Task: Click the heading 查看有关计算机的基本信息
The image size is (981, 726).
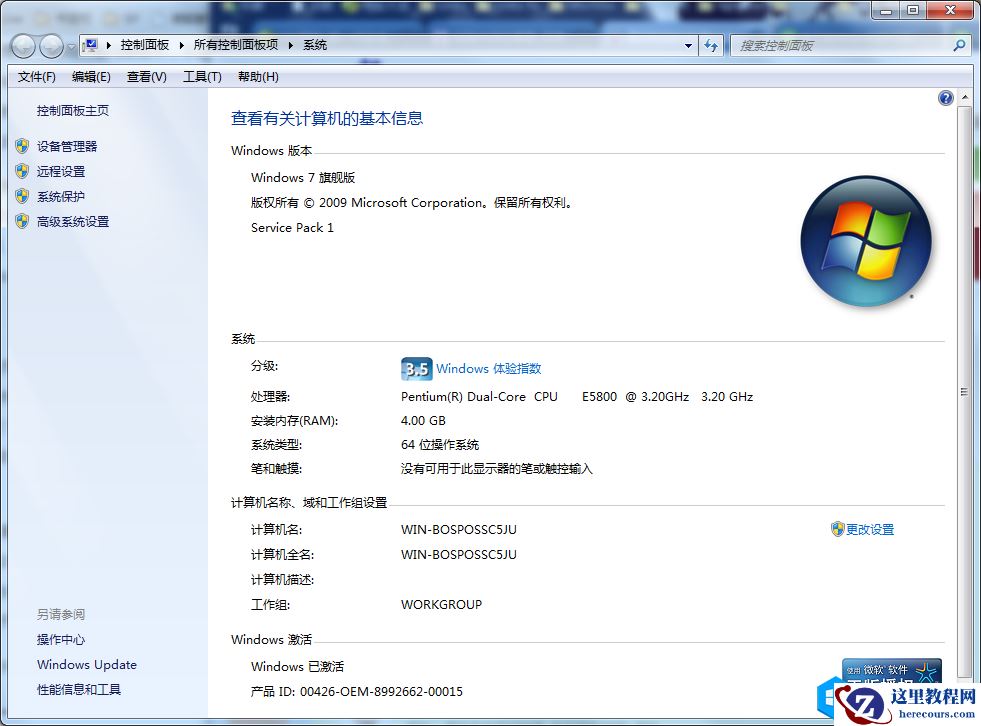Action: 327,118
